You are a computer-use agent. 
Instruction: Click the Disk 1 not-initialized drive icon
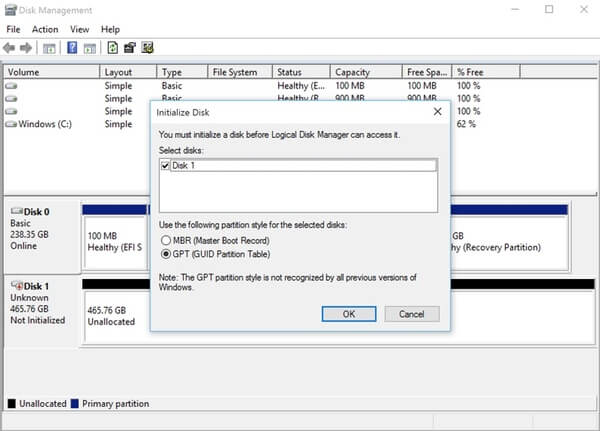tap(16, 286)
